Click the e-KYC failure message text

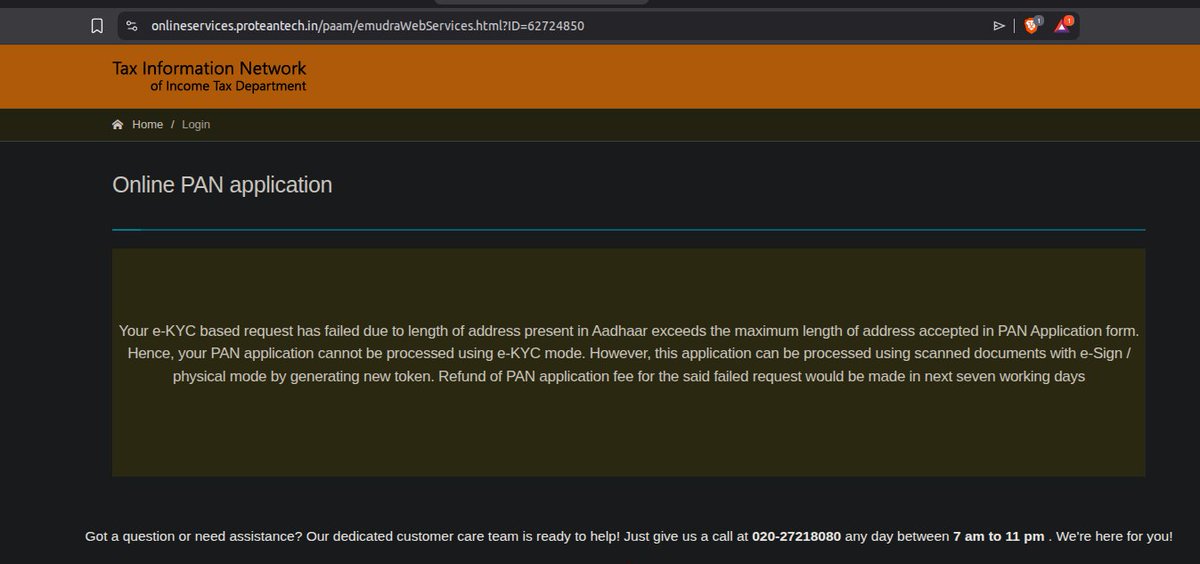pos(629,354)
